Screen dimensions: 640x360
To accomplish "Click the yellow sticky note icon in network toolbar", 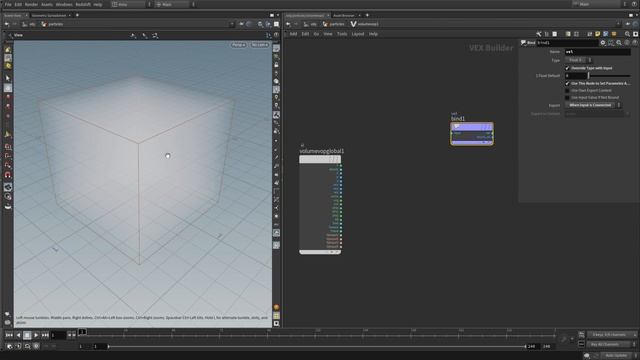I will [598, 34].
